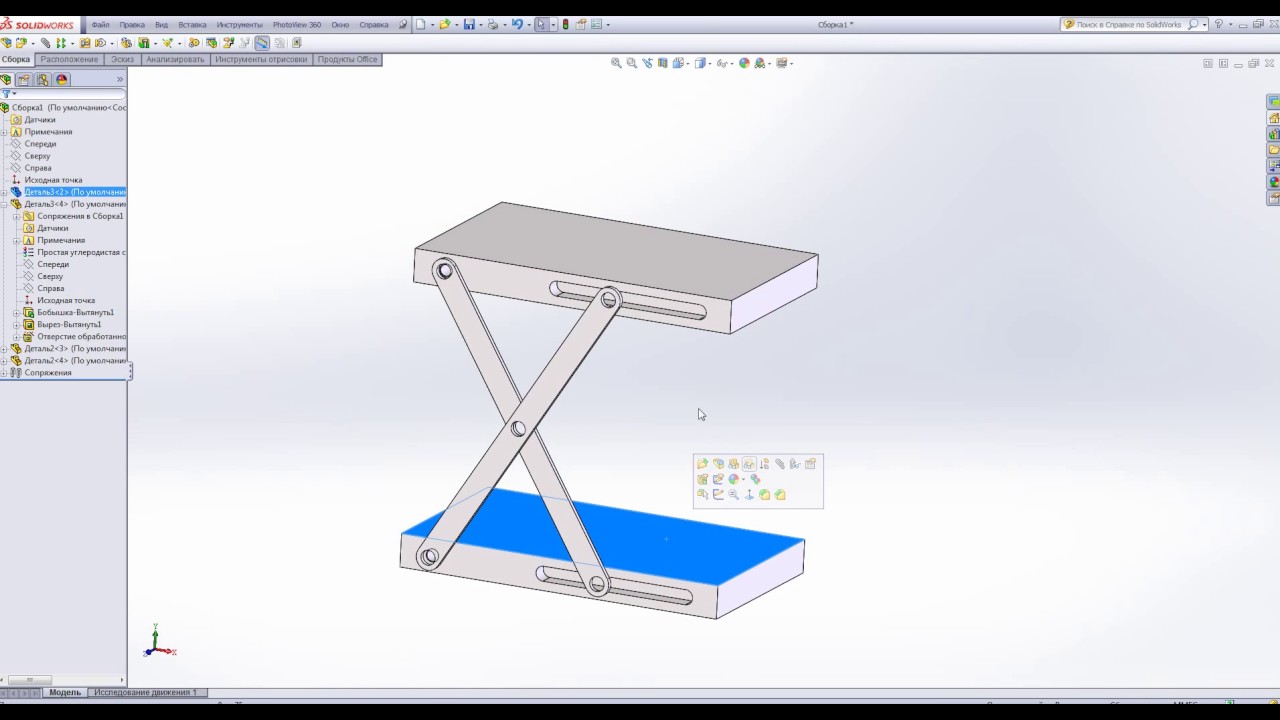Switch to the Расположение tab
Image resolution: width=1280 pixels, height=720 pixels.
[69, 59]
